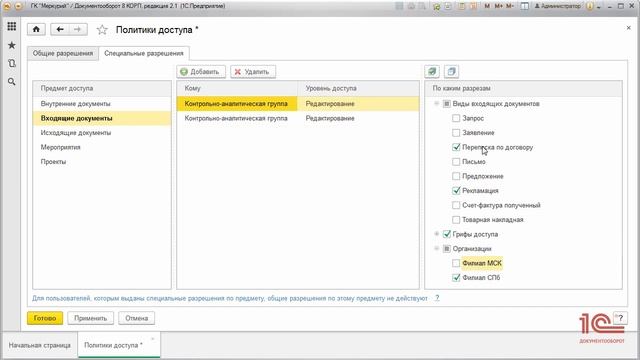Viewport: 640px width, 360px height.
Task: Enable the Филиал МСК checkbox
Action: coord(456,263)
